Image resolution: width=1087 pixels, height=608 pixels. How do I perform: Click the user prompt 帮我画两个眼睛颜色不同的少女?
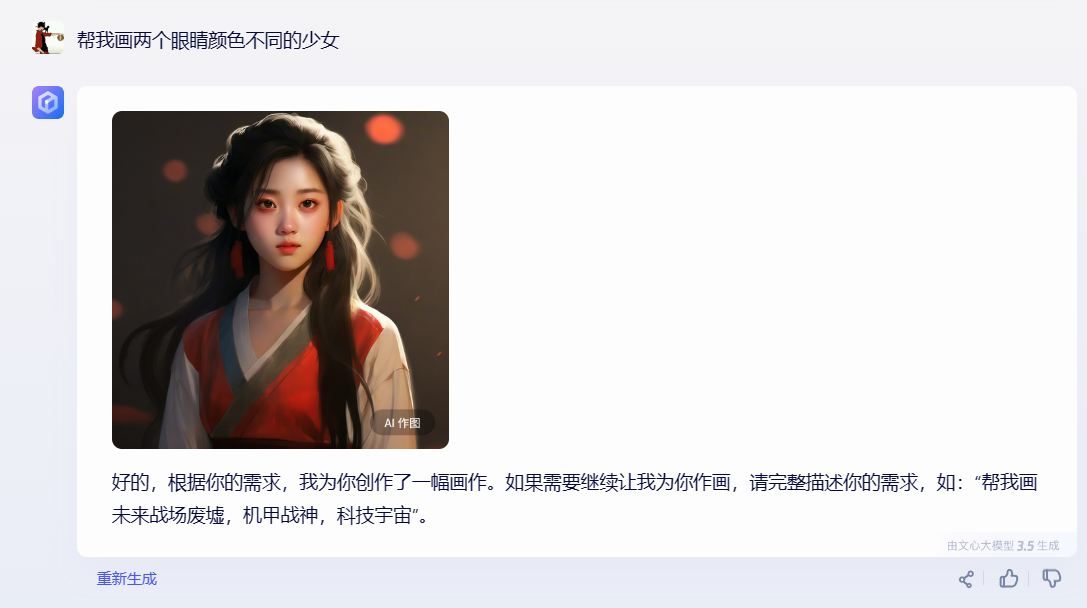208,40
